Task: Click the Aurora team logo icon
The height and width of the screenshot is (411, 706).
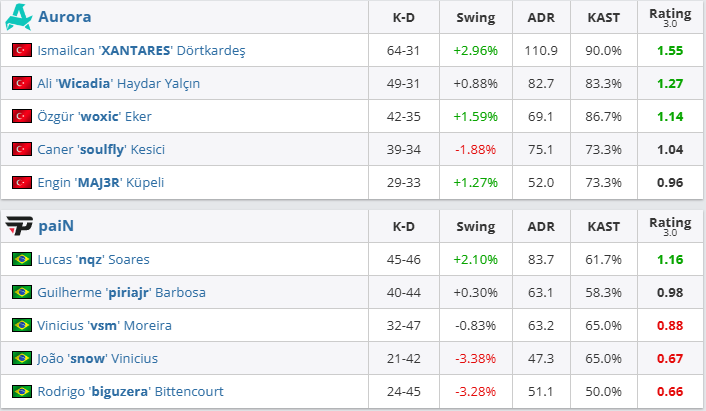Action: click(19, 17)
